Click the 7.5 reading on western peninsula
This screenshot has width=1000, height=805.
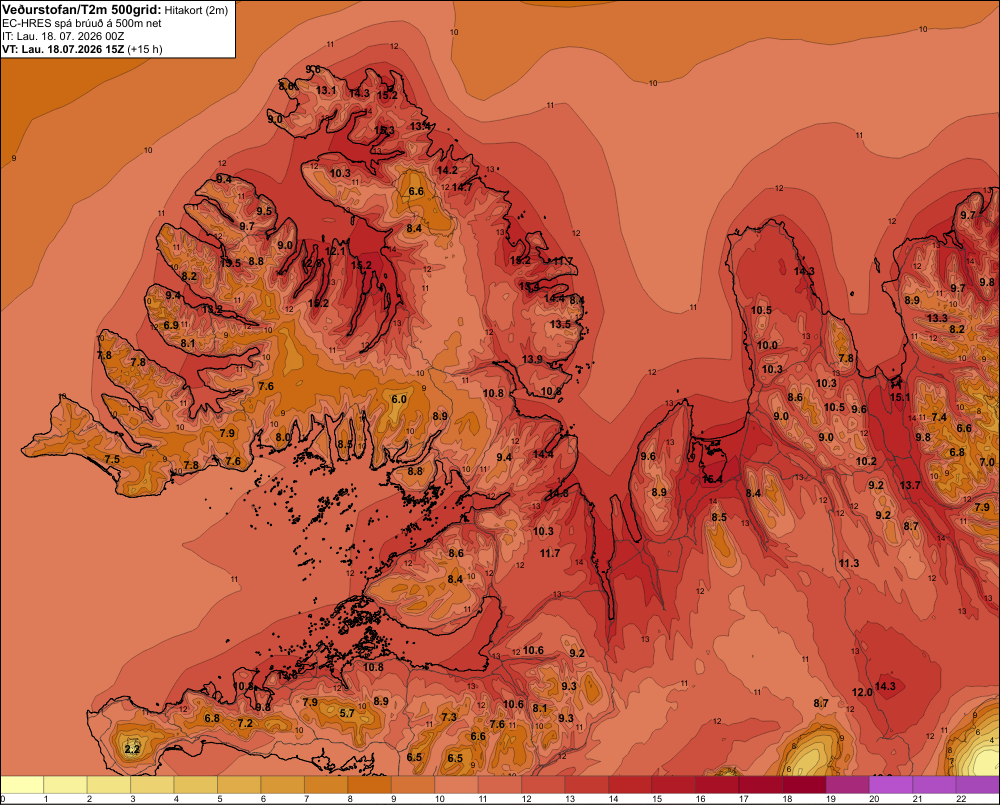pyautogui.click(x=112, y=459)
